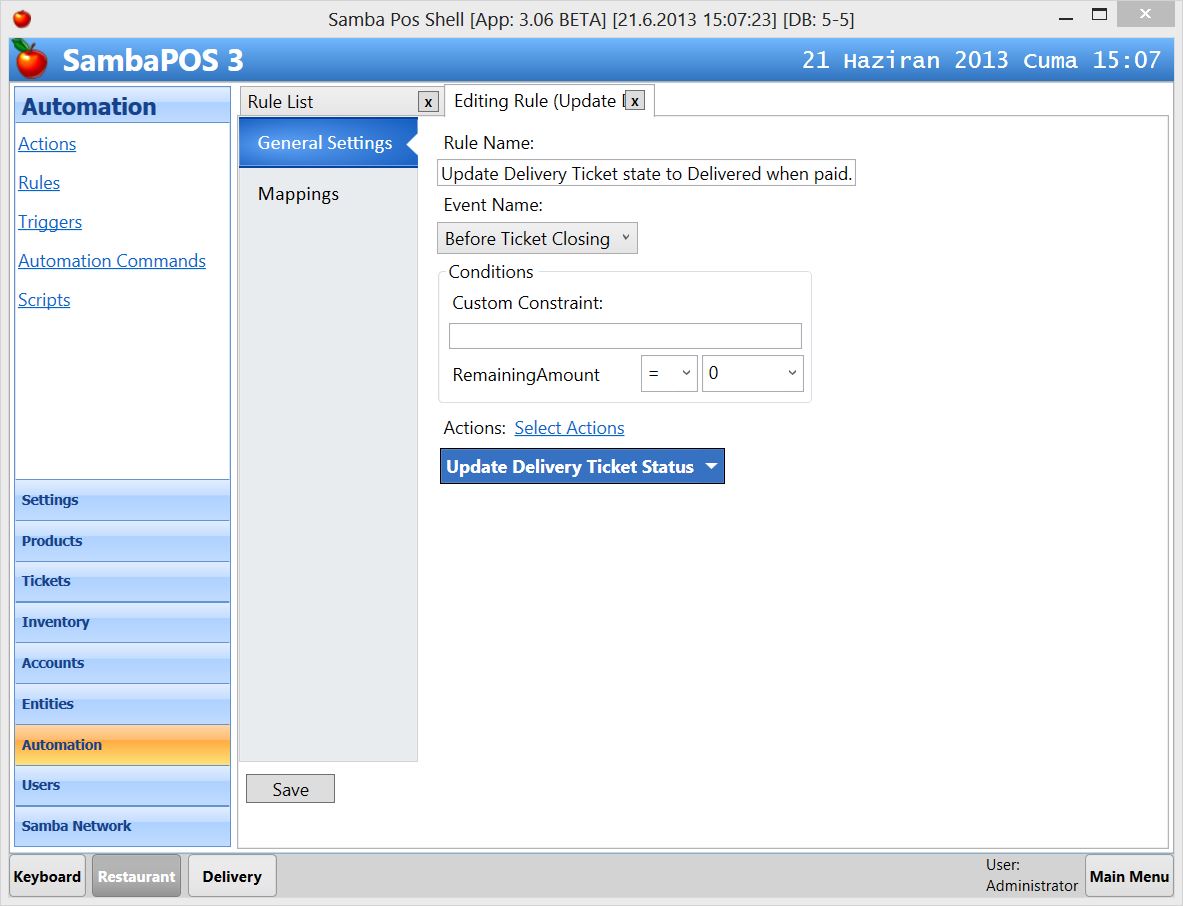Expand the Accounts section
This screenshot has height=906, width=1183.
(52, 663)
